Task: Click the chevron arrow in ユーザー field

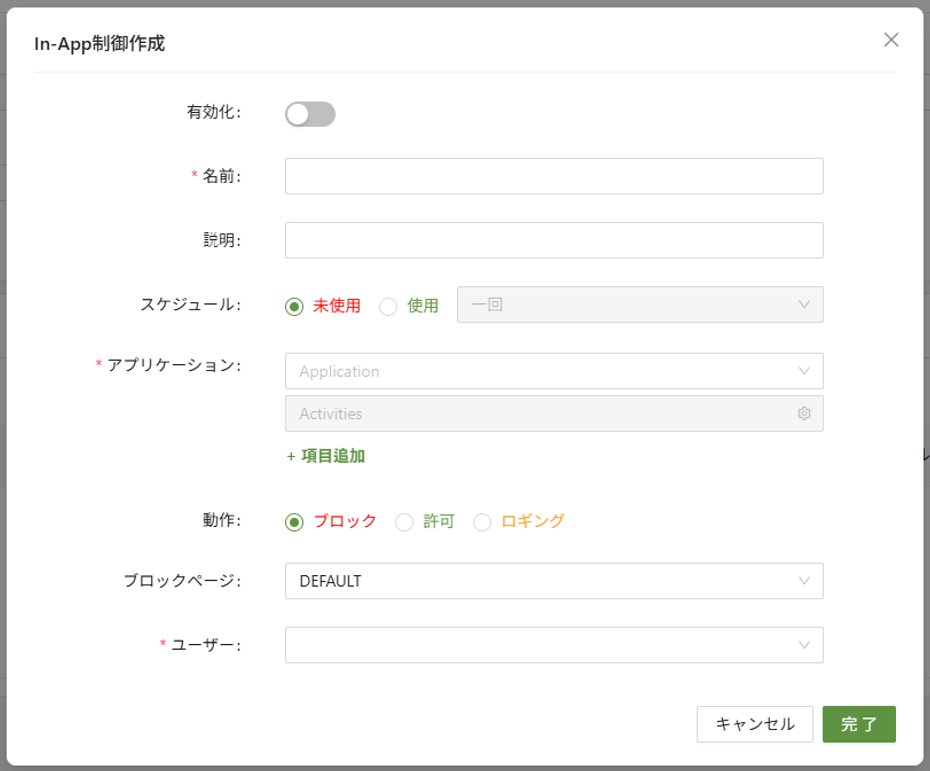Action: click(x=804, y=645)
